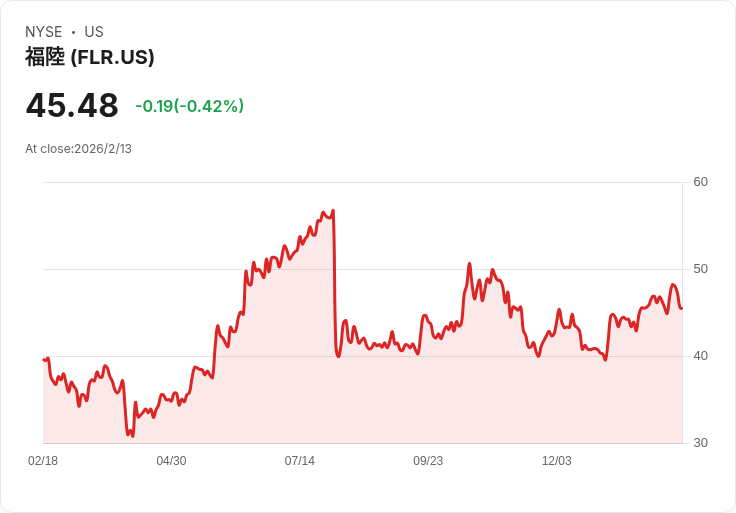Click the rightmost end of the price line
Screen dimensions: 736x513
click(x=682, y=308)
